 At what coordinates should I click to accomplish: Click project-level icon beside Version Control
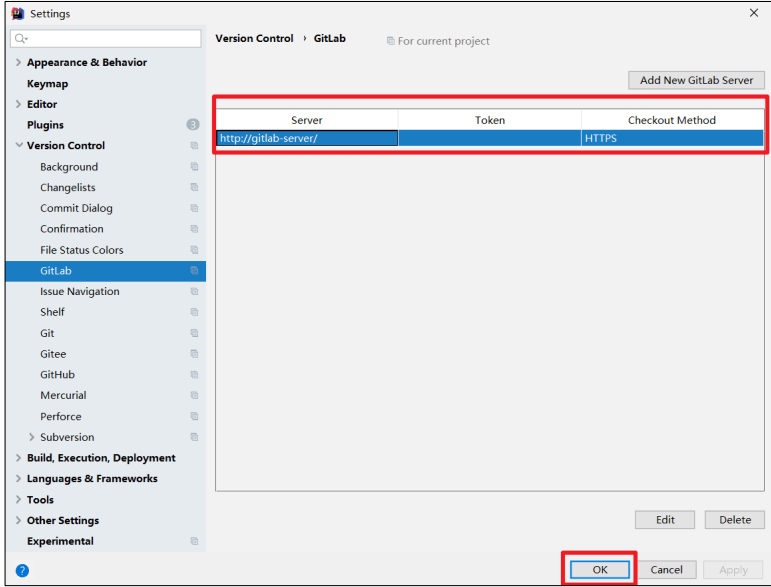(x=194, y=146)
